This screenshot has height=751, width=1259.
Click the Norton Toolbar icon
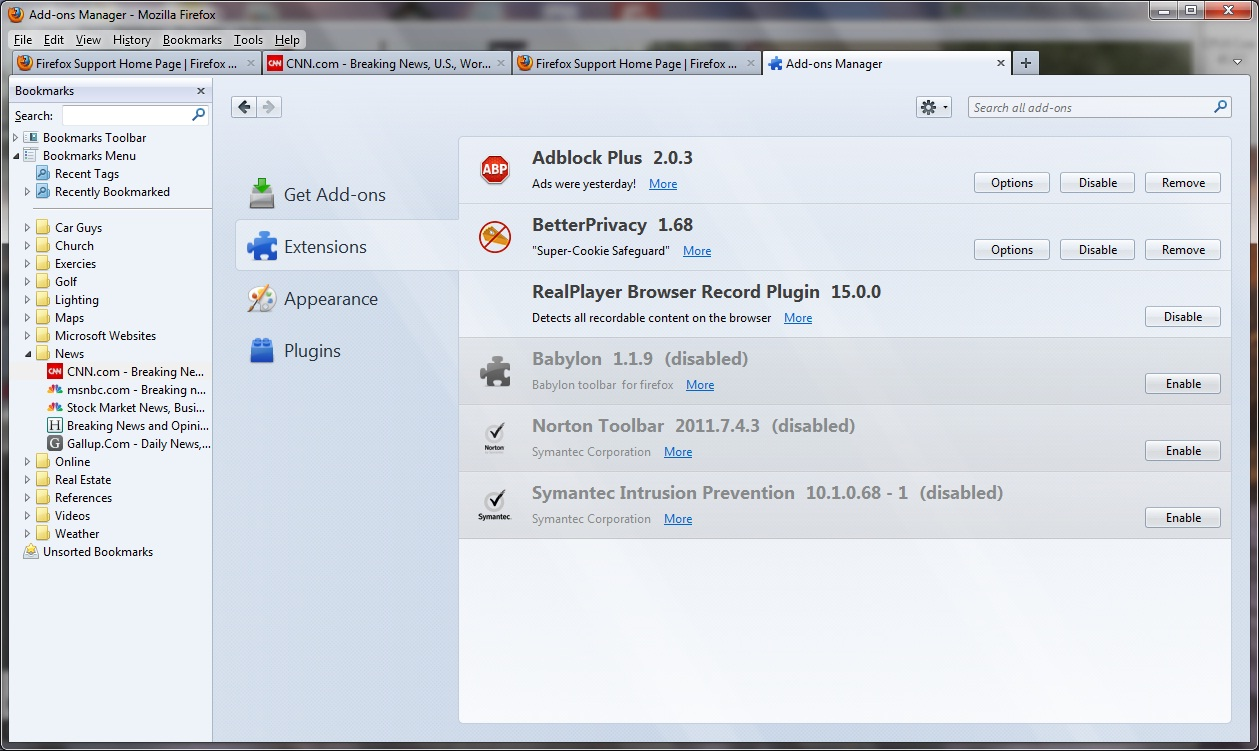click(x=495, y=438)
